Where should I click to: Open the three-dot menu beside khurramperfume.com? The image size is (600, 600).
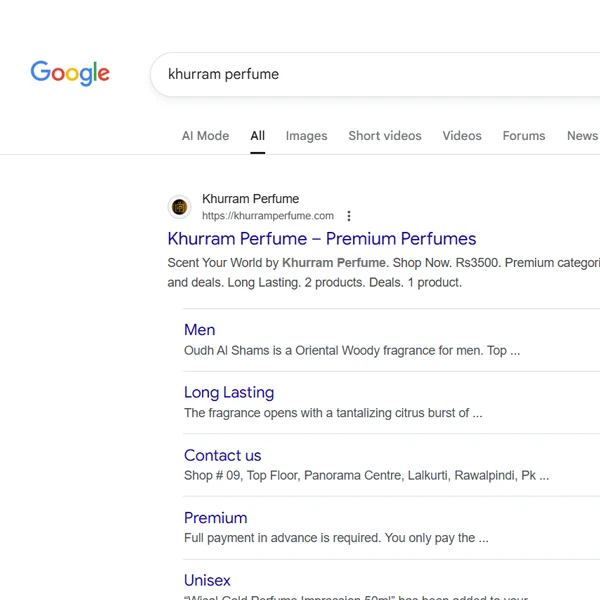349,216
